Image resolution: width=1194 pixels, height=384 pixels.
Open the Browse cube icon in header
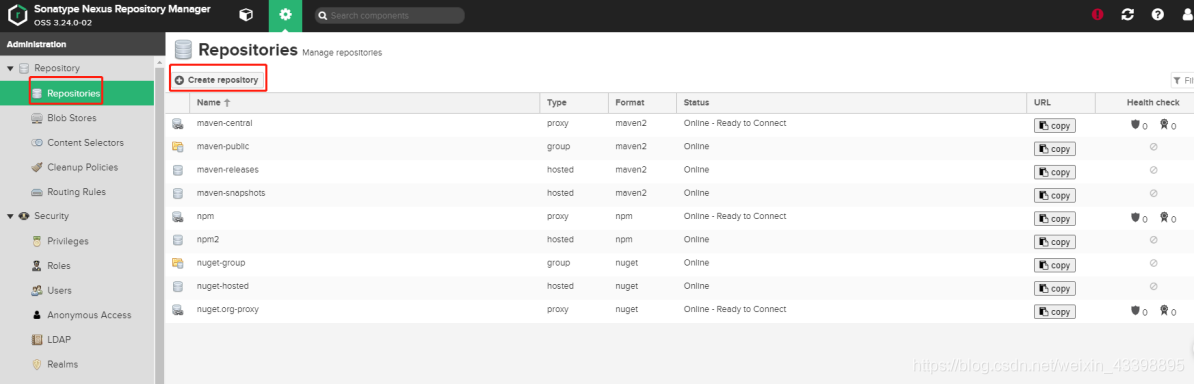point(246,15)
